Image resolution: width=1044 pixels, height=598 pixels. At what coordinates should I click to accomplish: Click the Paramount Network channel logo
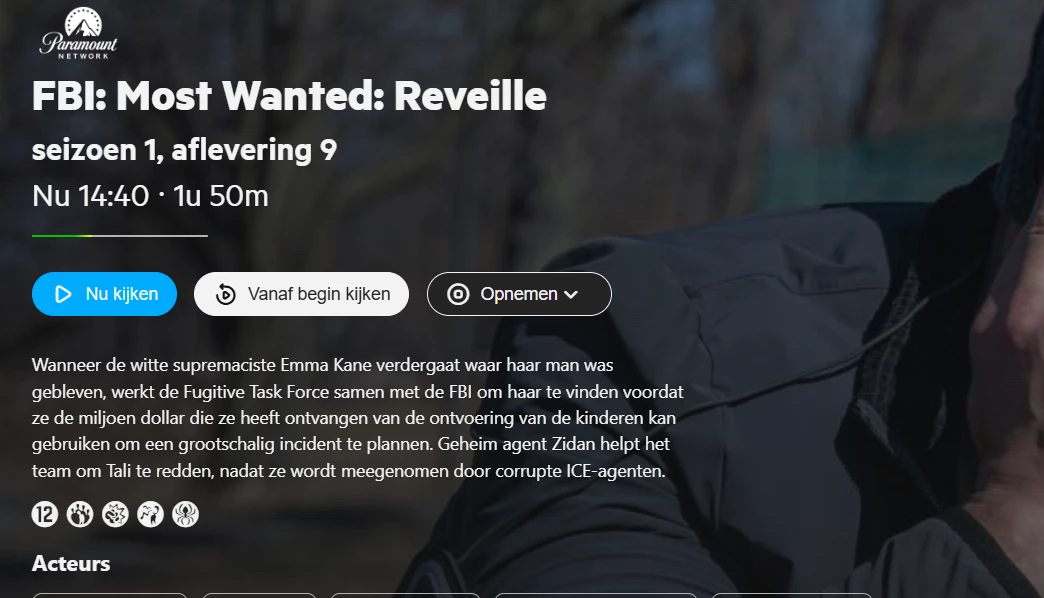(x=78, y=33)
